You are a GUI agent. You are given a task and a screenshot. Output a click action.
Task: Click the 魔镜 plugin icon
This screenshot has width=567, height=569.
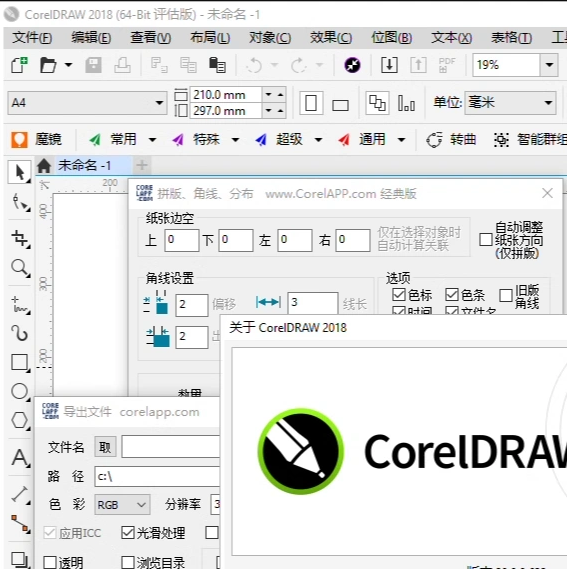pos(19,140)
